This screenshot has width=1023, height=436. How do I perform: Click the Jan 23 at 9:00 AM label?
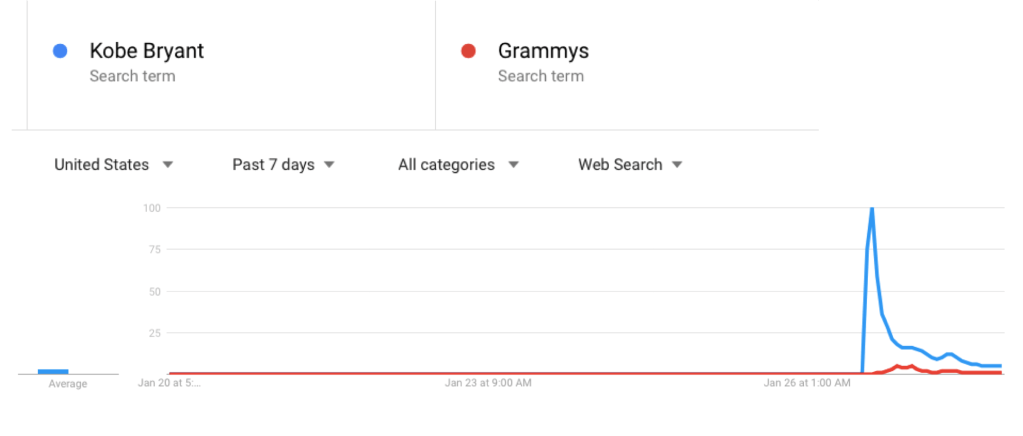point(488,382)
